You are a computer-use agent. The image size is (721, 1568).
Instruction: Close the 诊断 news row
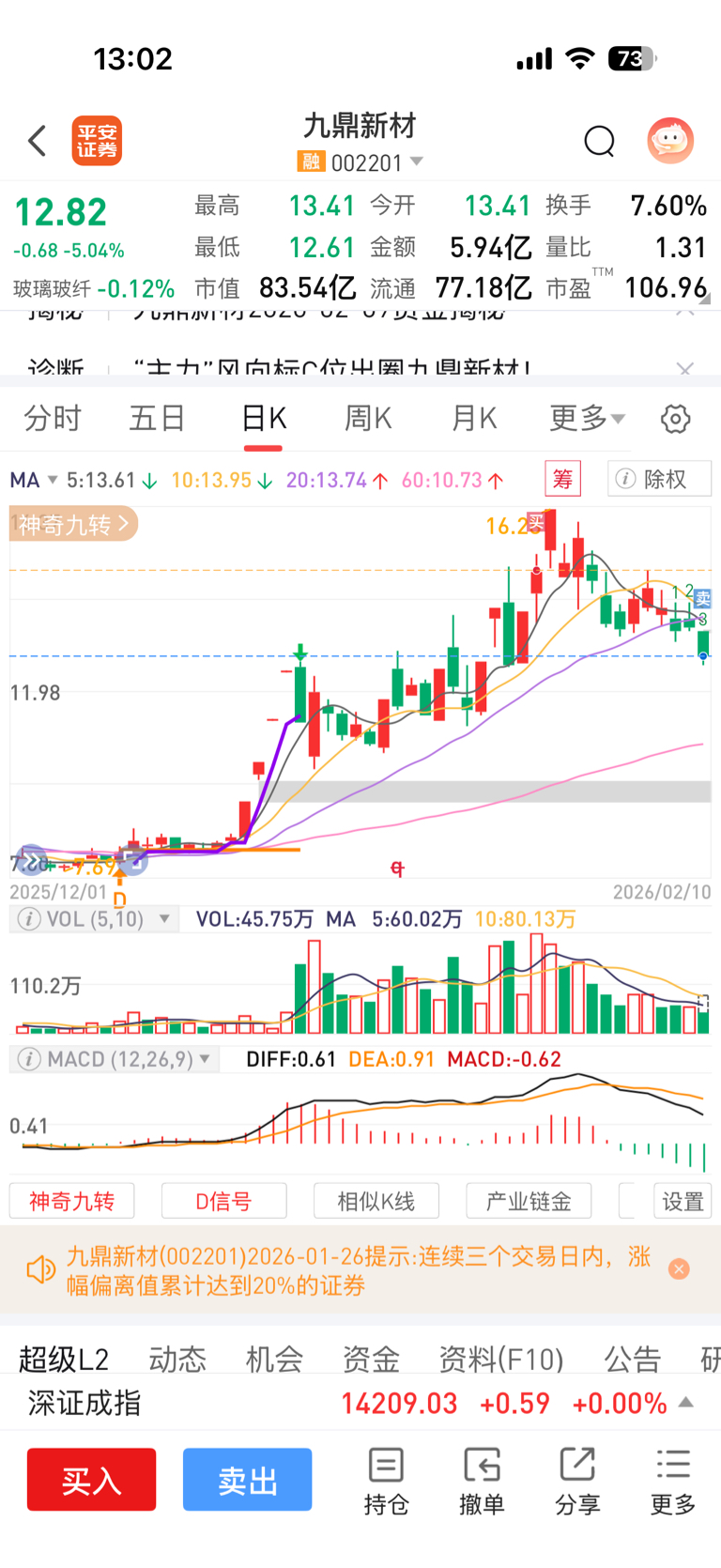(x=685, y=368)
